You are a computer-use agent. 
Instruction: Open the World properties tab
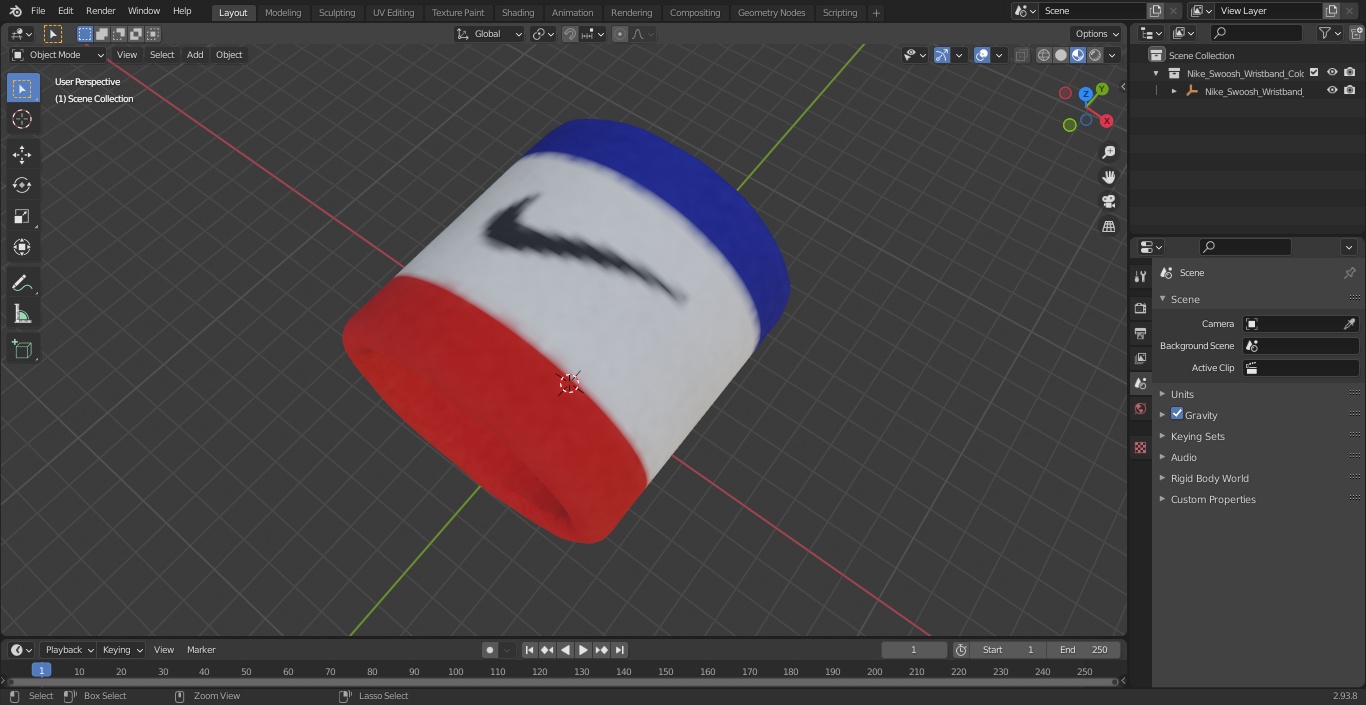click(x=1140, y=409)
